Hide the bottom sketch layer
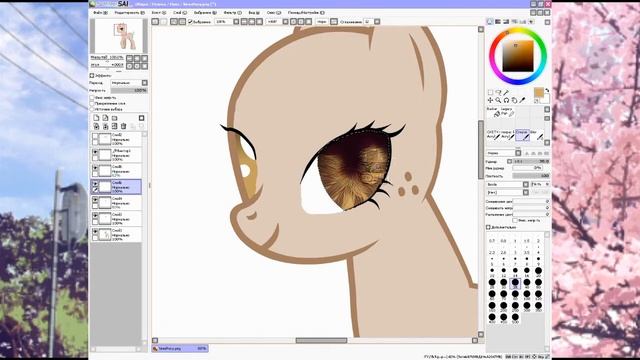 [x=95, y=231]
